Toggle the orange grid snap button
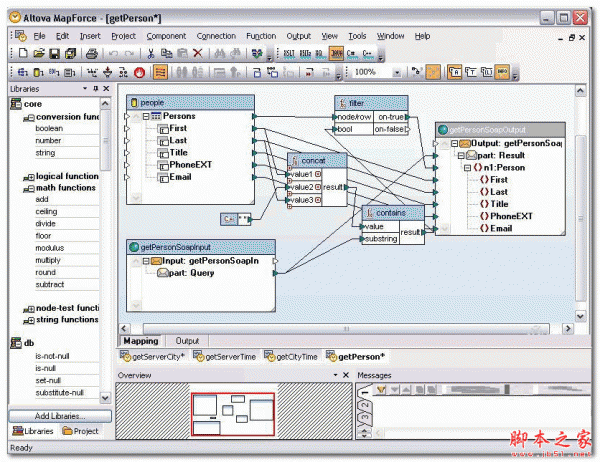The image size is (600, 462). pos(433,72)
